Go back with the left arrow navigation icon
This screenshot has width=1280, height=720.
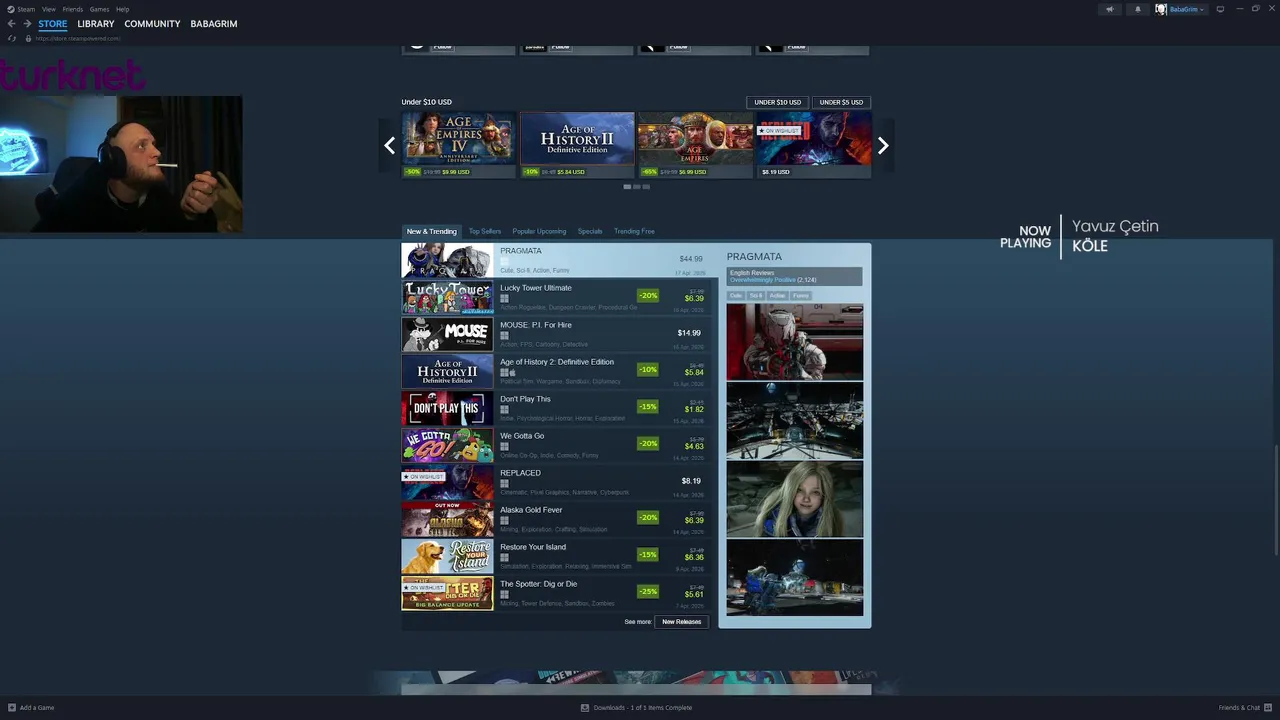pos(11,23)
